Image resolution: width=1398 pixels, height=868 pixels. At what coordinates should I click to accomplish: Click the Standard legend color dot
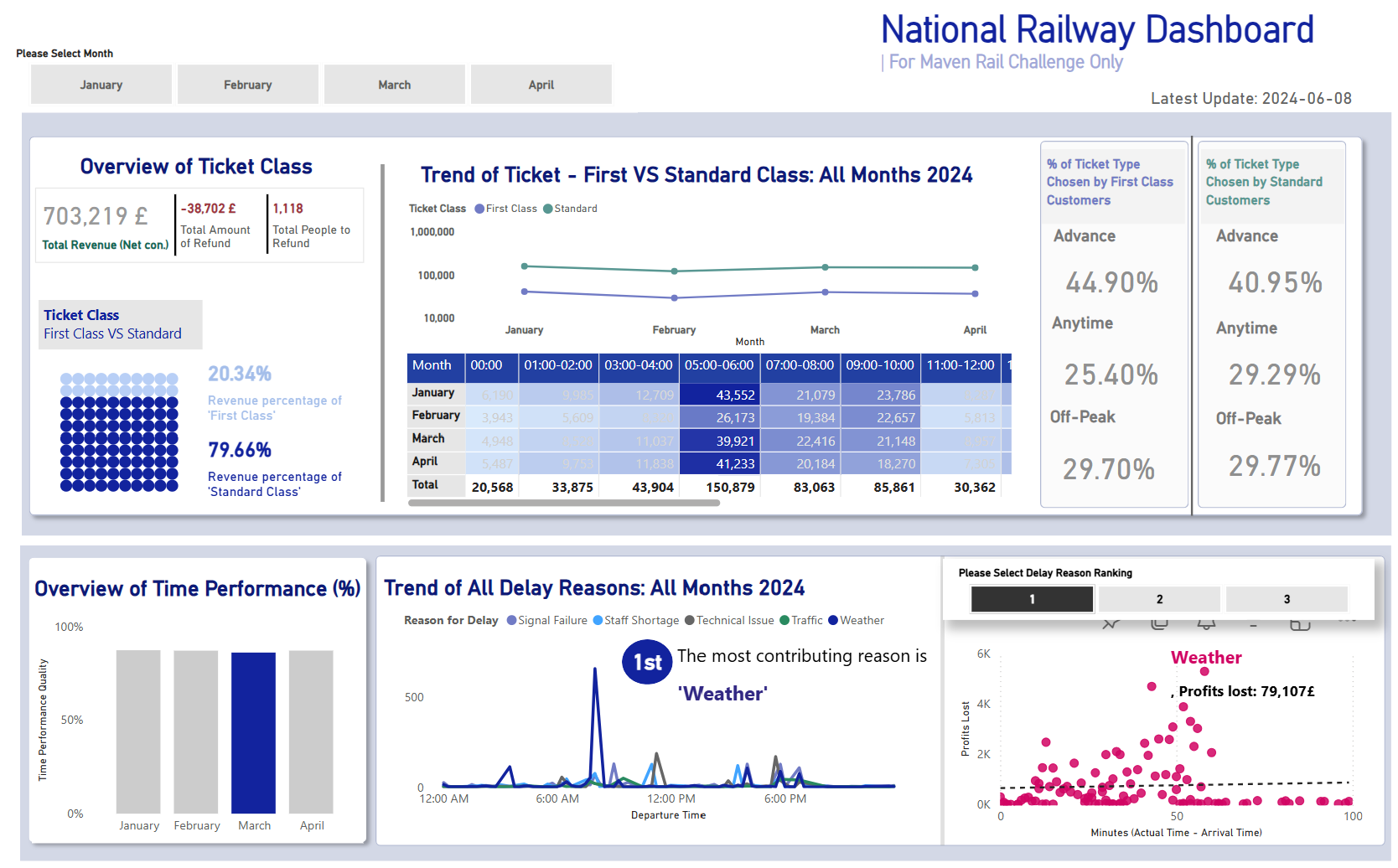point(548,209)
